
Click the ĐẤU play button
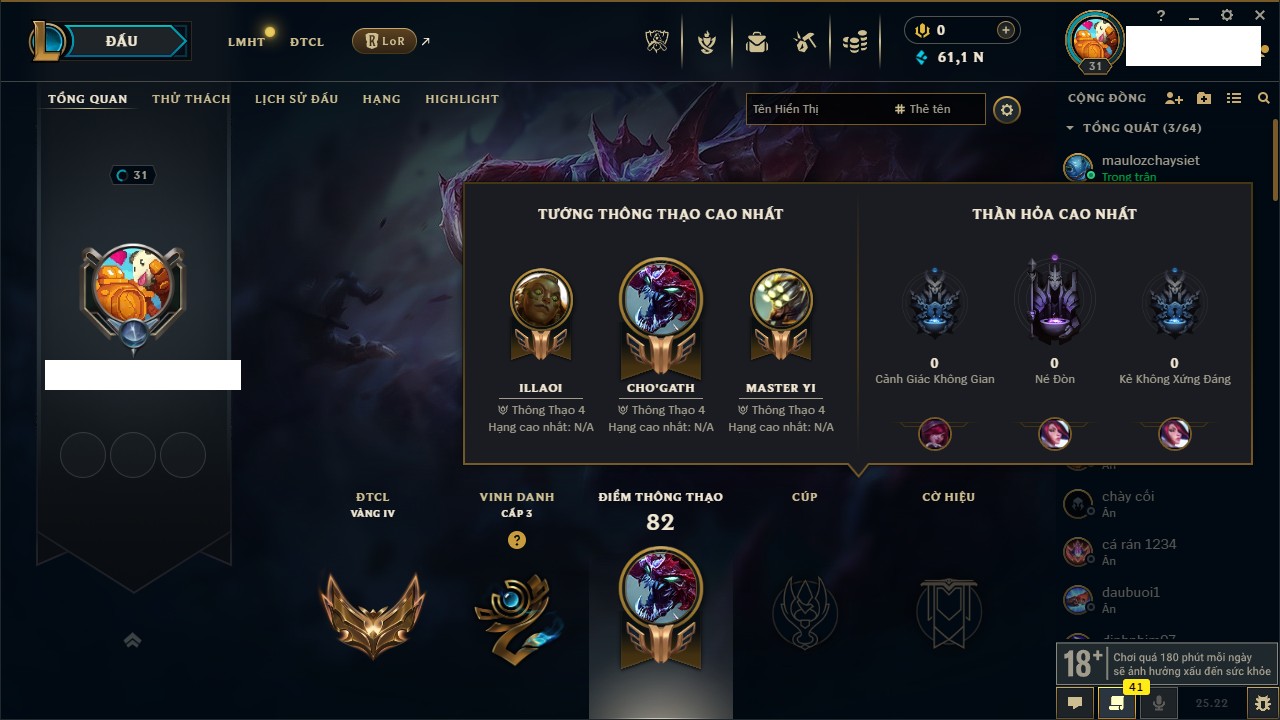[x=122, y=41]
